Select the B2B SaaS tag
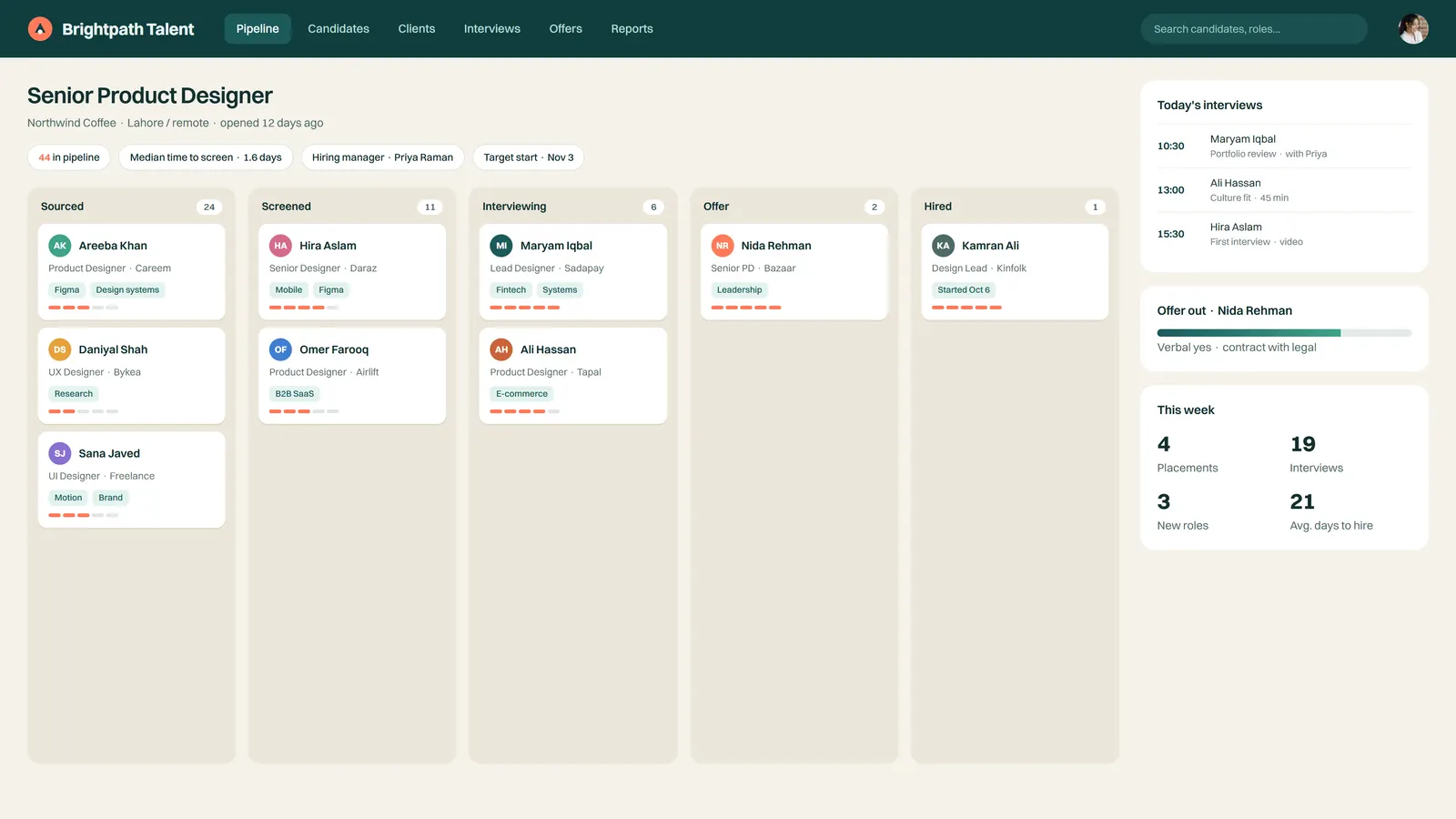Viewport: 1456px width, 819px height. [x=295, y=394]
